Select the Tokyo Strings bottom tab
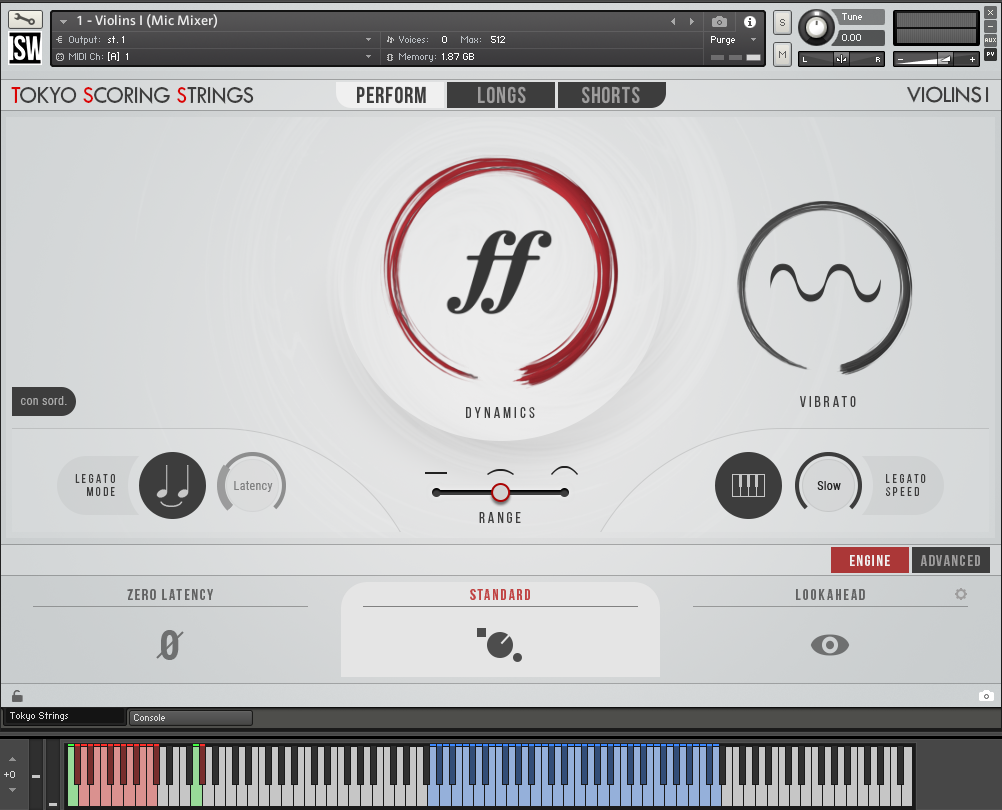 click(x=63, y=716)
